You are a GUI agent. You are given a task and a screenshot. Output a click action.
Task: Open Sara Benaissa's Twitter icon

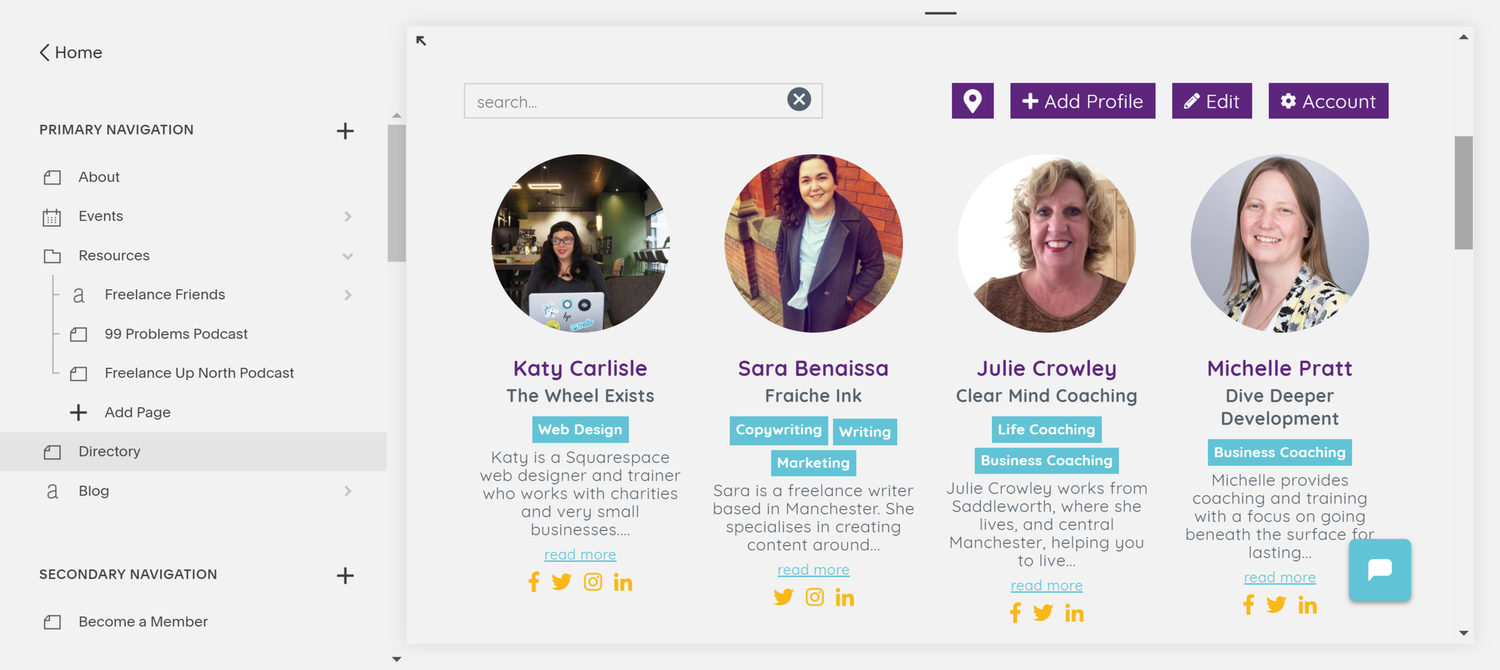pyautogui.click(x=784, y=597)
